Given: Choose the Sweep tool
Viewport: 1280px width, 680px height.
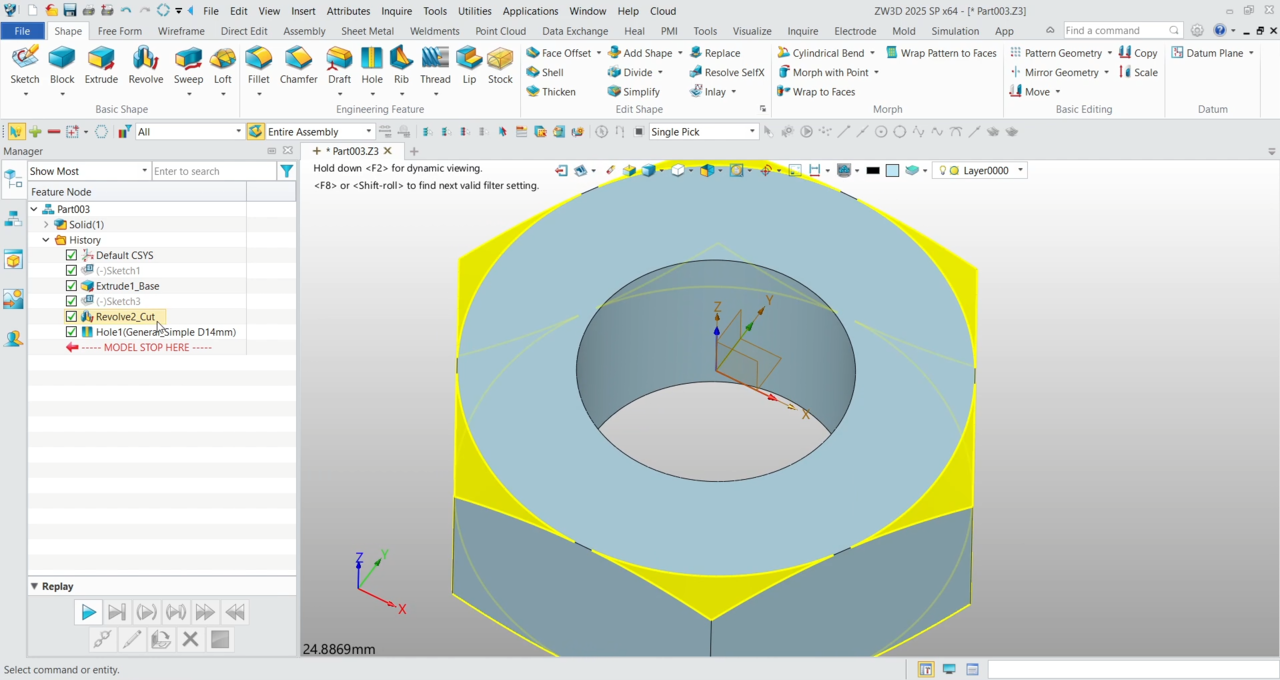Looking at the screenshot, I should tap(188, 64).
